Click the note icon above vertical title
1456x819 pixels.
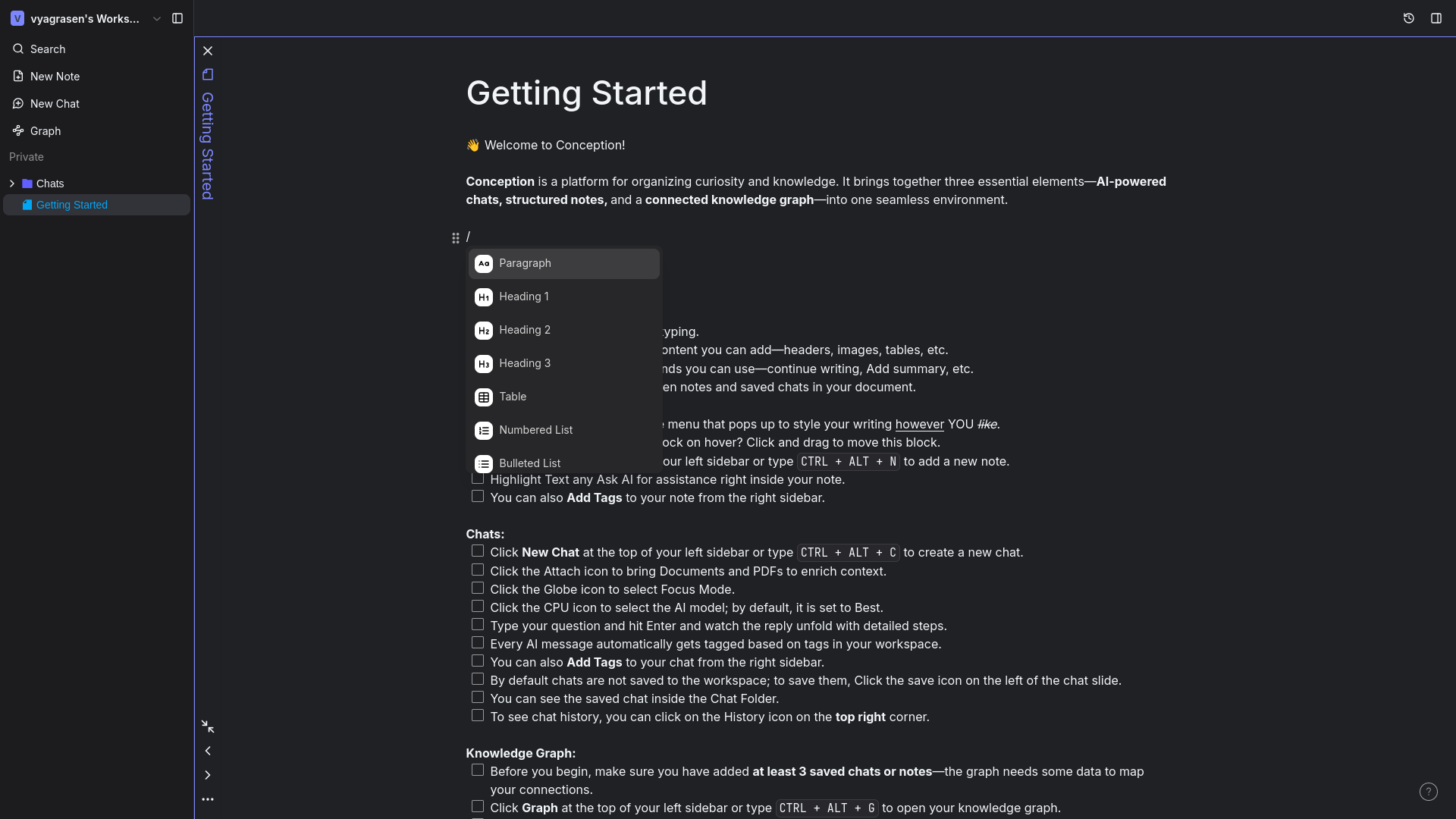click(x=208, y=74)
